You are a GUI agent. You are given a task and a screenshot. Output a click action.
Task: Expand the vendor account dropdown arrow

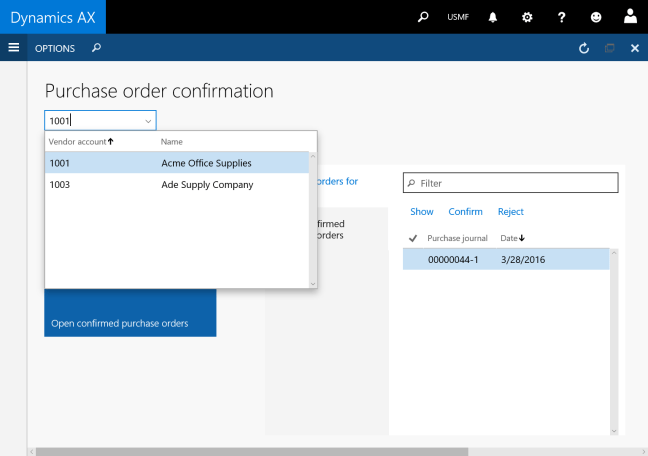[x=148, y=121]
